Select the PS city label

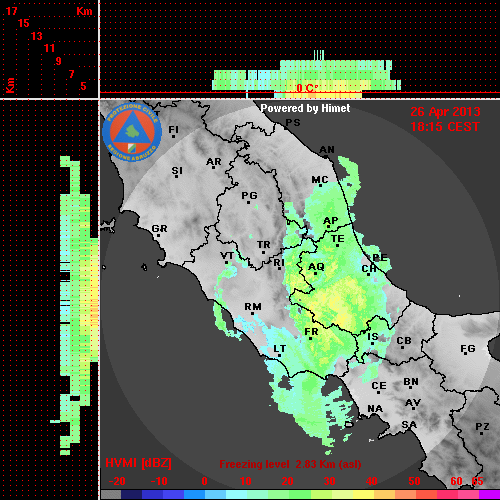click(x=293, y=123)
